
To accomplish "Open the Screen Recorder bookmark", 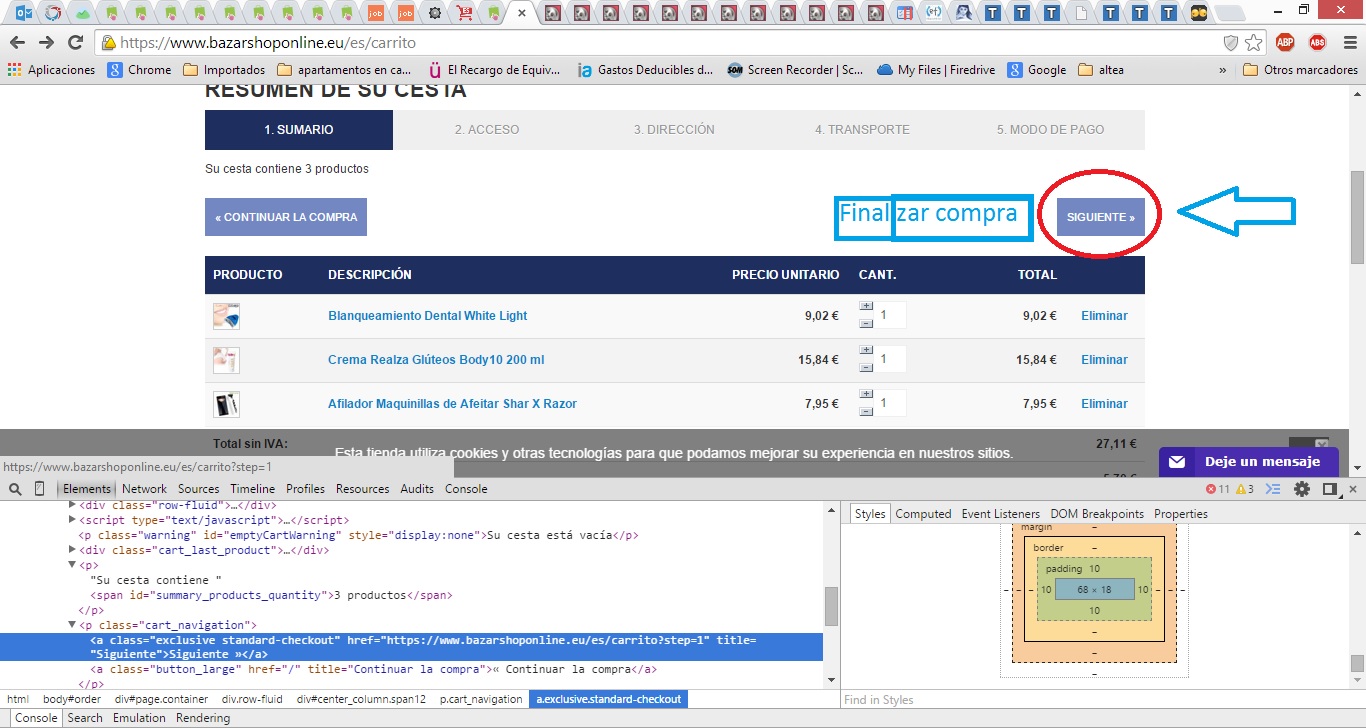I will pyautogui.click(x=795, y=70).
